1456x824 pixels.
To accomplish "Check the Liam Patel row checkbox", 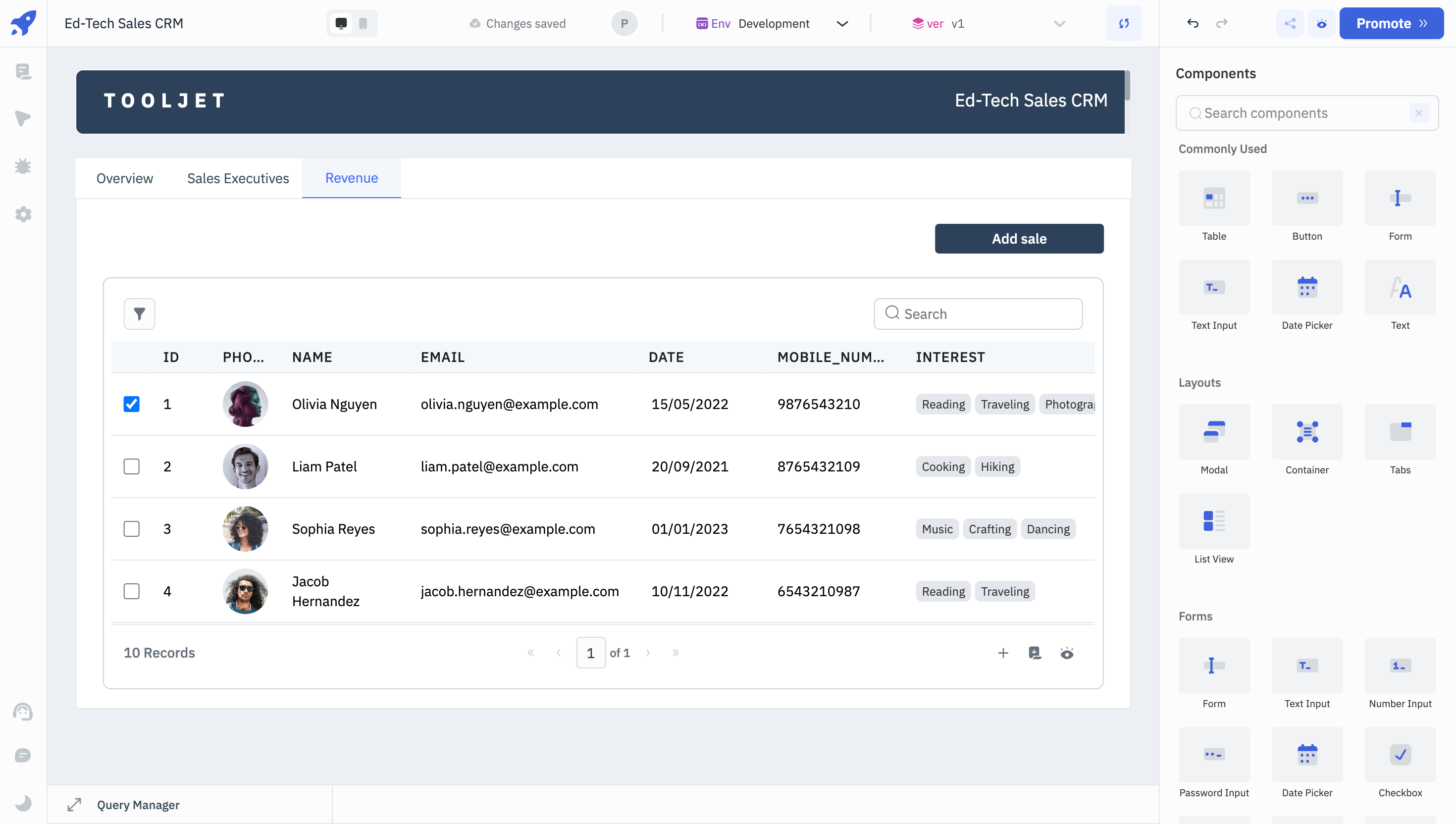I will pyautogui.click(x=131, y=466).
